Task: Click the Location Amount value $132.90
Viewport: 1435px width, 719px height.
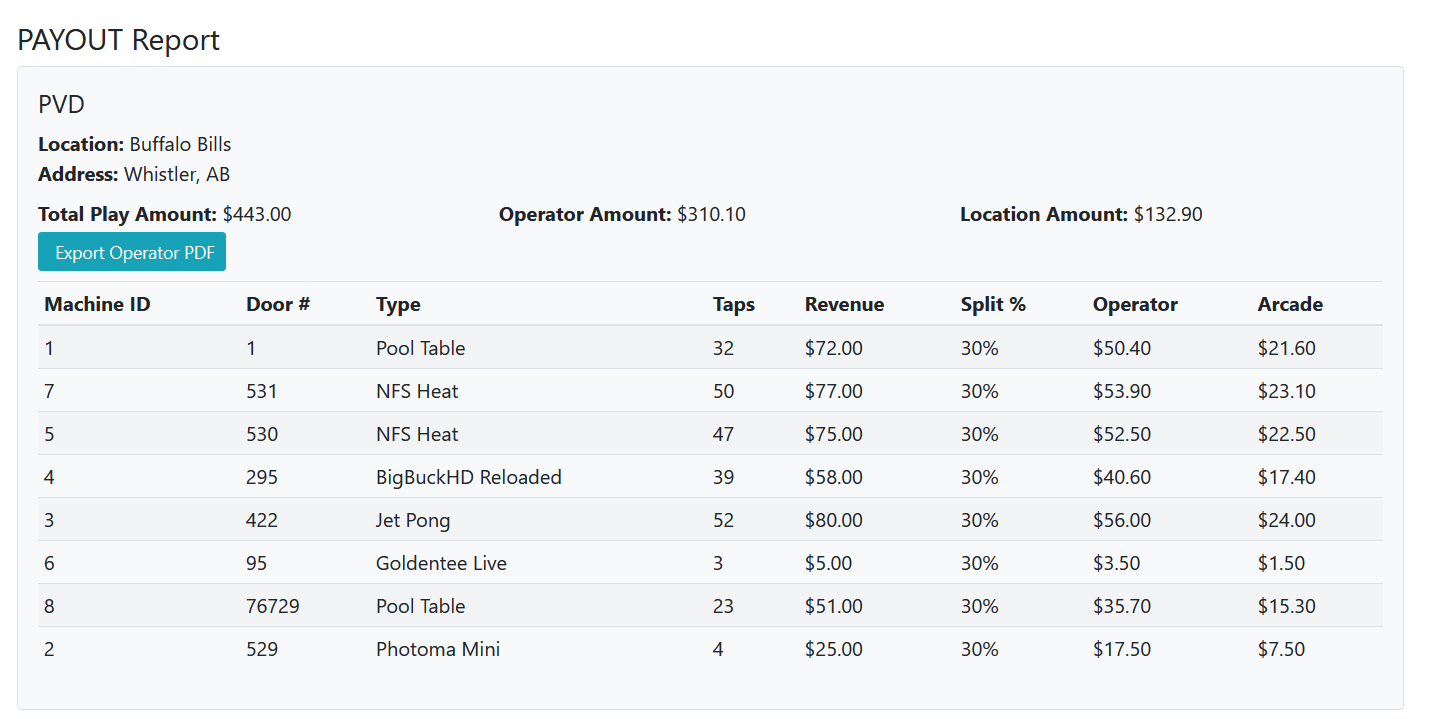Action: point(1167,214)
